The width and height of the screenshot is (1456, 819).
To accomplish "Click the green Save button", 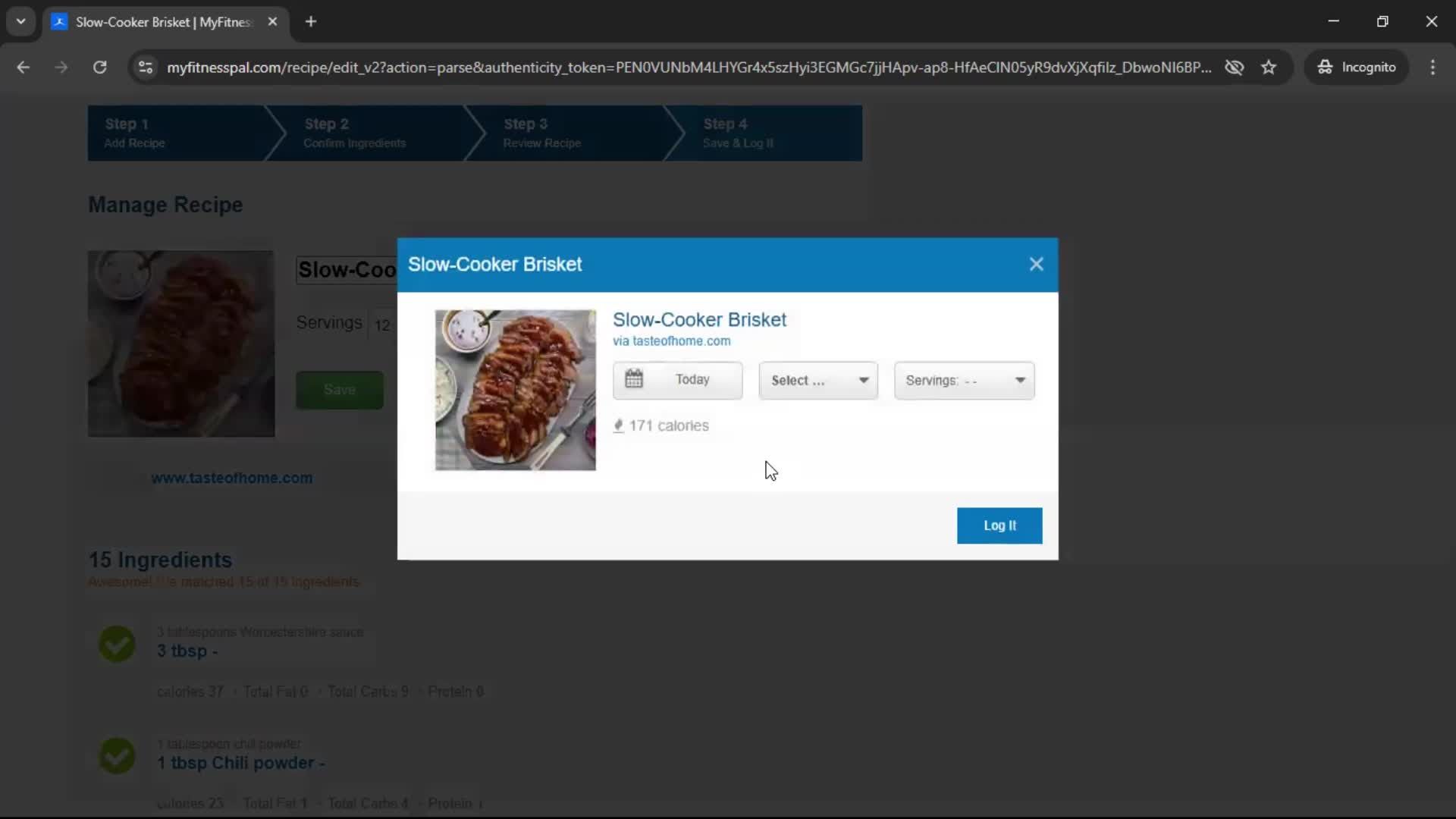I will point(339,390).
